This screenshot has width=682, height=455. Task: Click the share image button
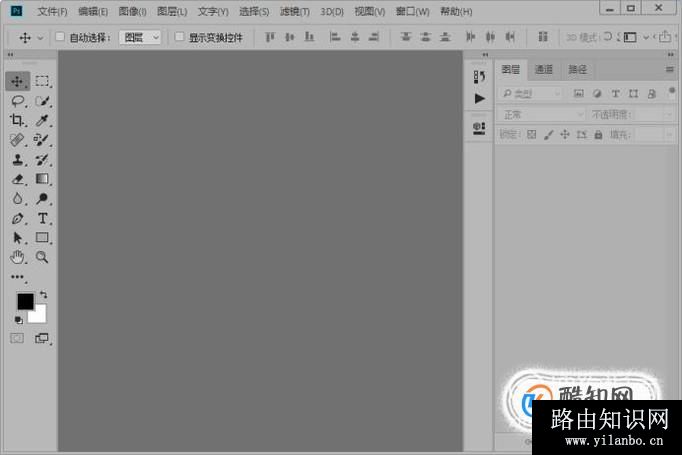(664, 37)
